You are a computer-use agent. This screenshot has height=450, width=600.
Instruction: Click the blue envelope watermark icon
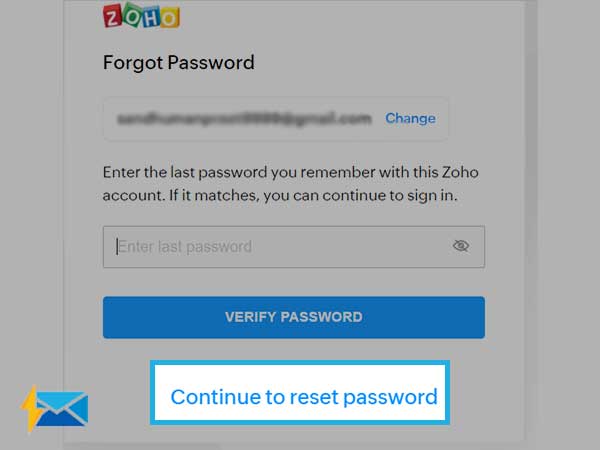tap(62, 409)
